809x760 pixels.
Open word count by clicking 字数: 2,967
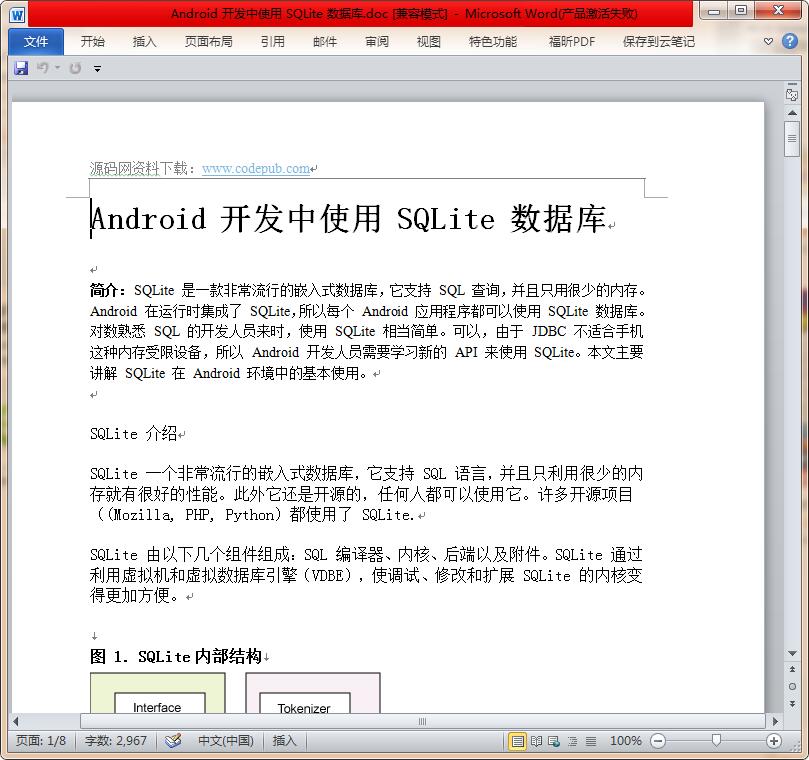coord(116,741)
